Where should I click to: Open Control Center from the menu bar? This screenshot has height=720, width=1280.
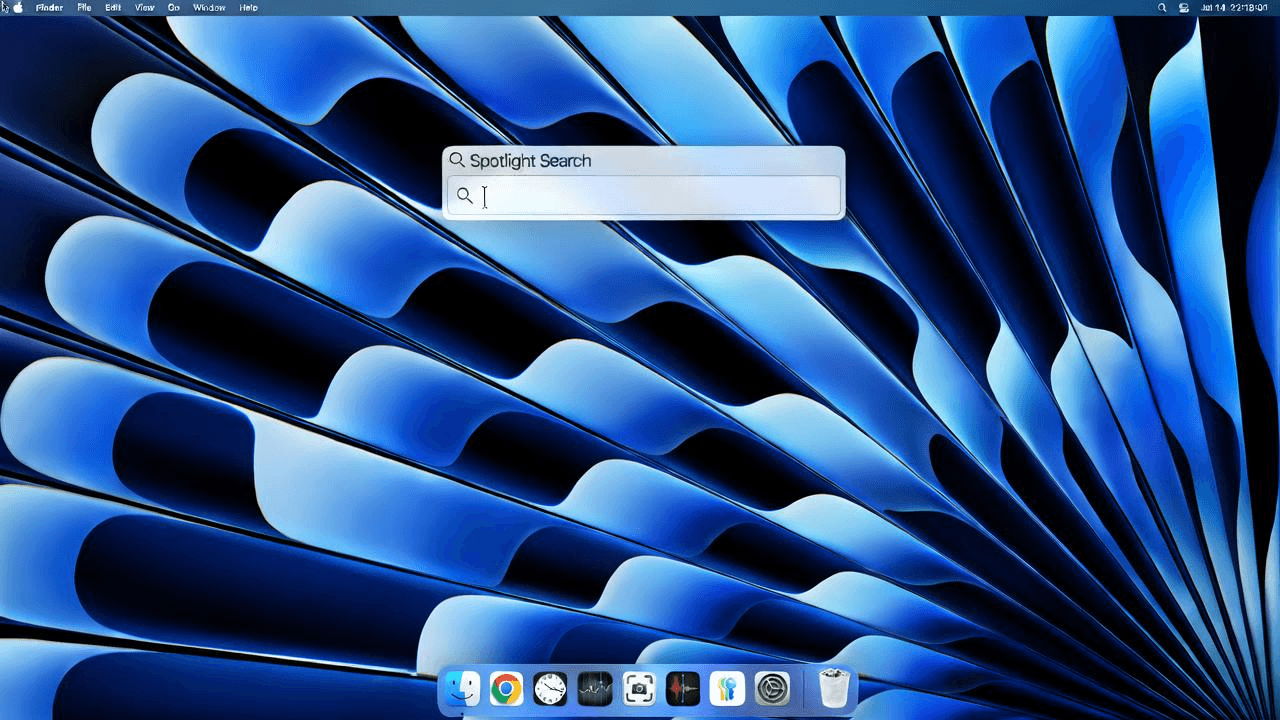1184,7
